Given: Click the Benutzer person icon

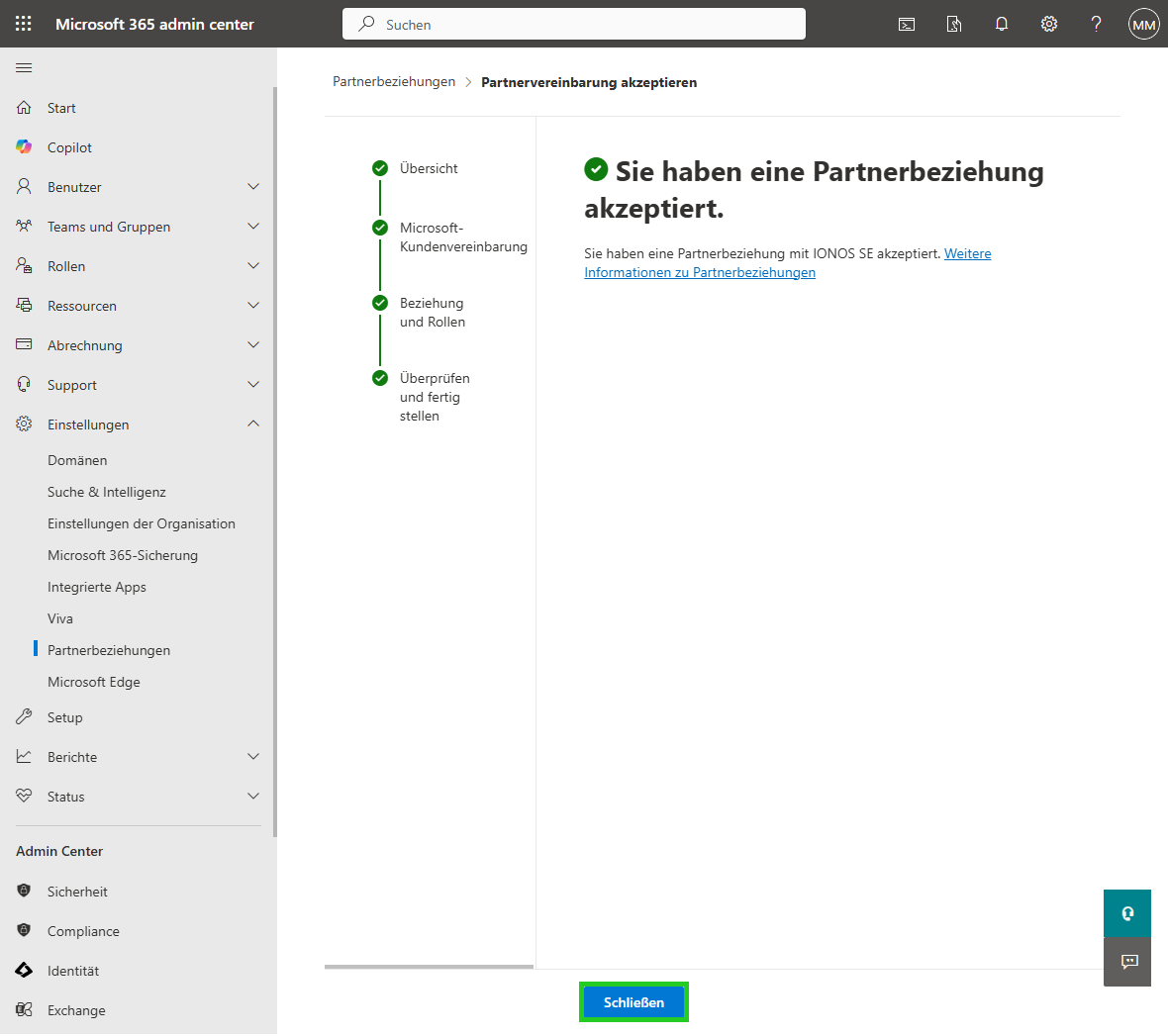Looking at the screenshot, I should pyautogui.click(x=24, y=187).
